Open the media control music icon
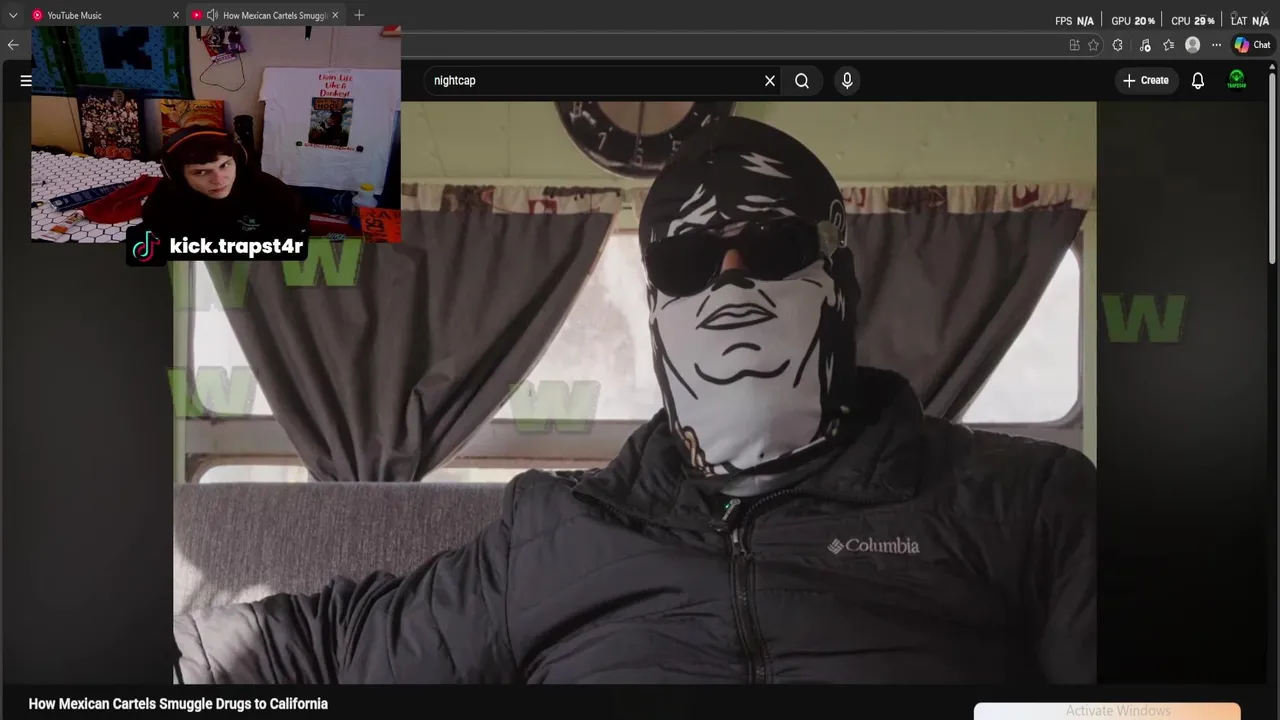Screen dimensions: 1280x720 (1145, 45)
